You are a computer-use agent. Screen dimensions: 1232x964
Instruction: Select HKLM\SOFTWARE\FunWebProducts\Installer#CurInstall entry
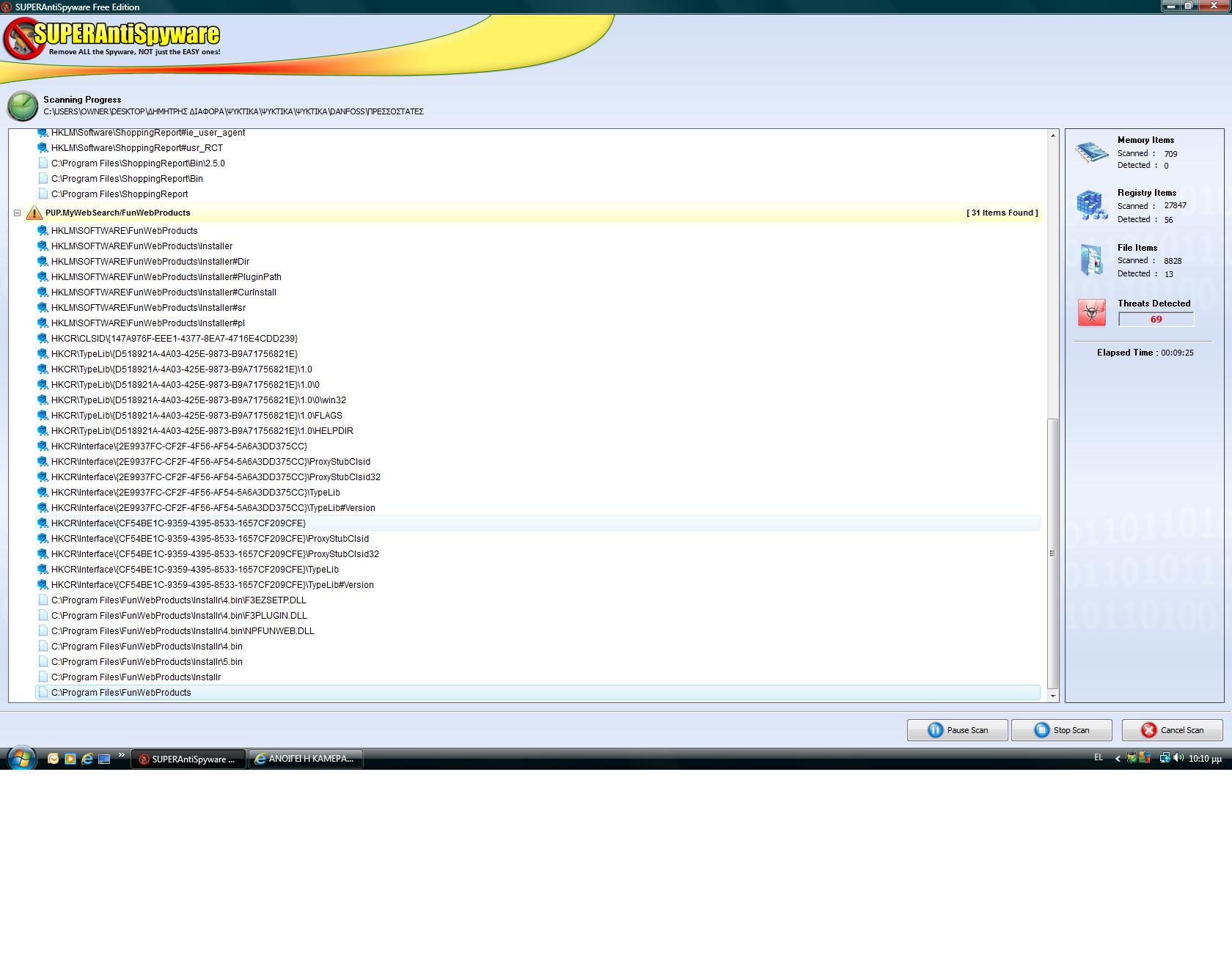coord(164,292)
